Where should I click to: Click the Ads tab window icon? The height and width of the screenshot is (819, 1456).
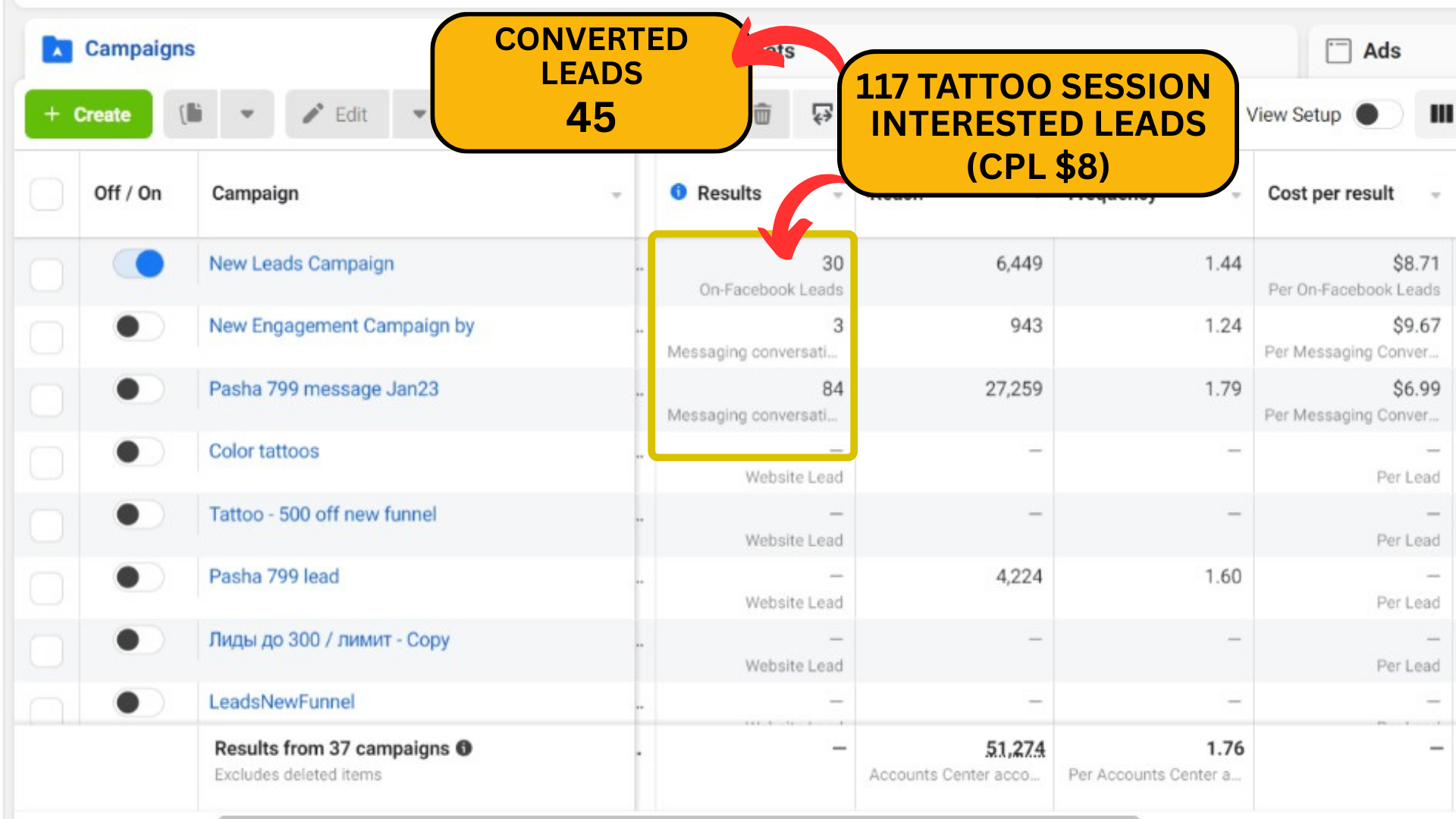(x=1338, y=51)
